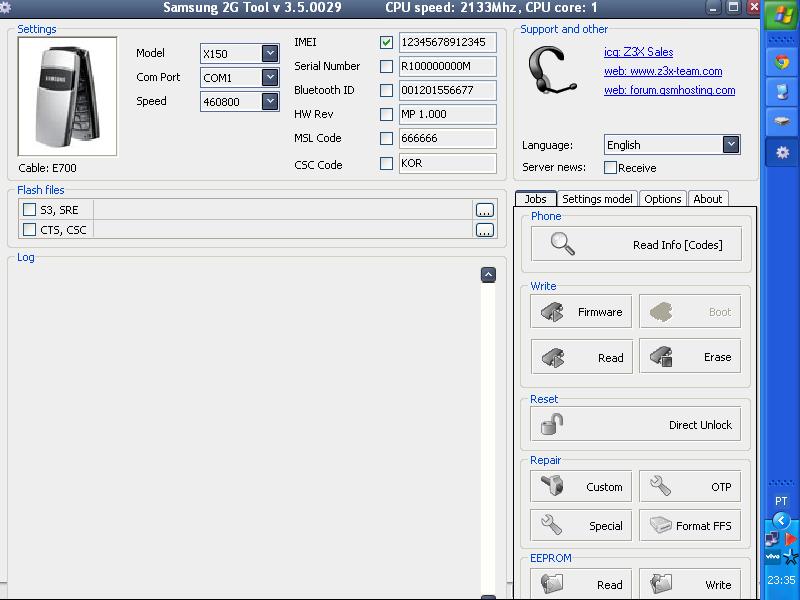800x600 pixels.
Task: Enable the Serial Number checkbox
Action: [386, 66]
